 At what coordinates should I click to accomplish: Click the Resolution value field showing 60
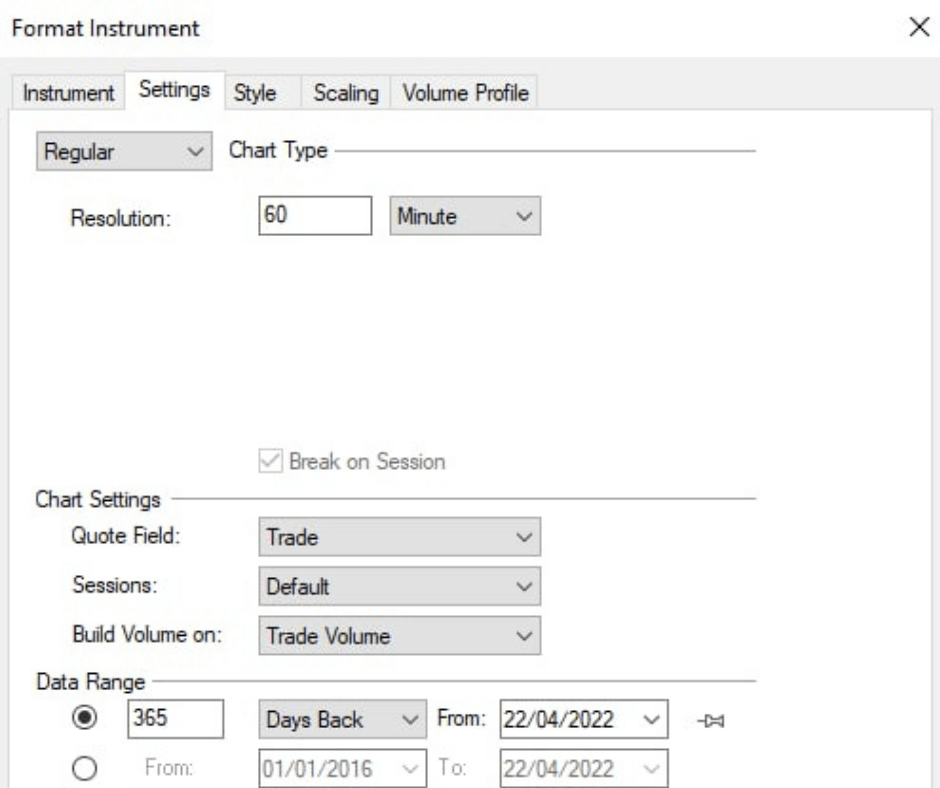[x=316, y=216]
